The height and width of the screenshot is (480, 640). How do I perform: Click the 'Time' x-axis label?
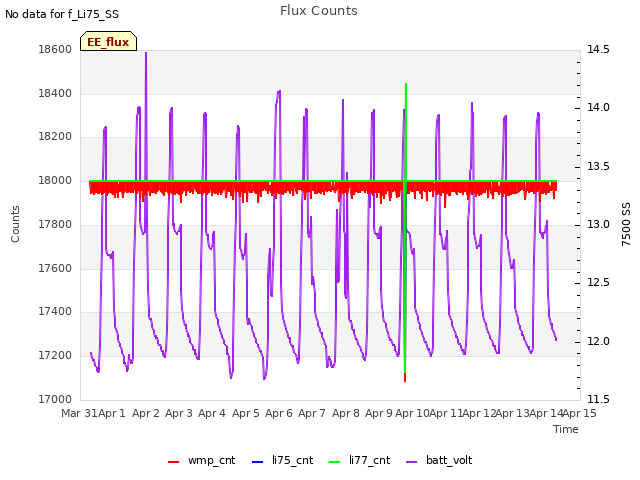coord(566,429)
